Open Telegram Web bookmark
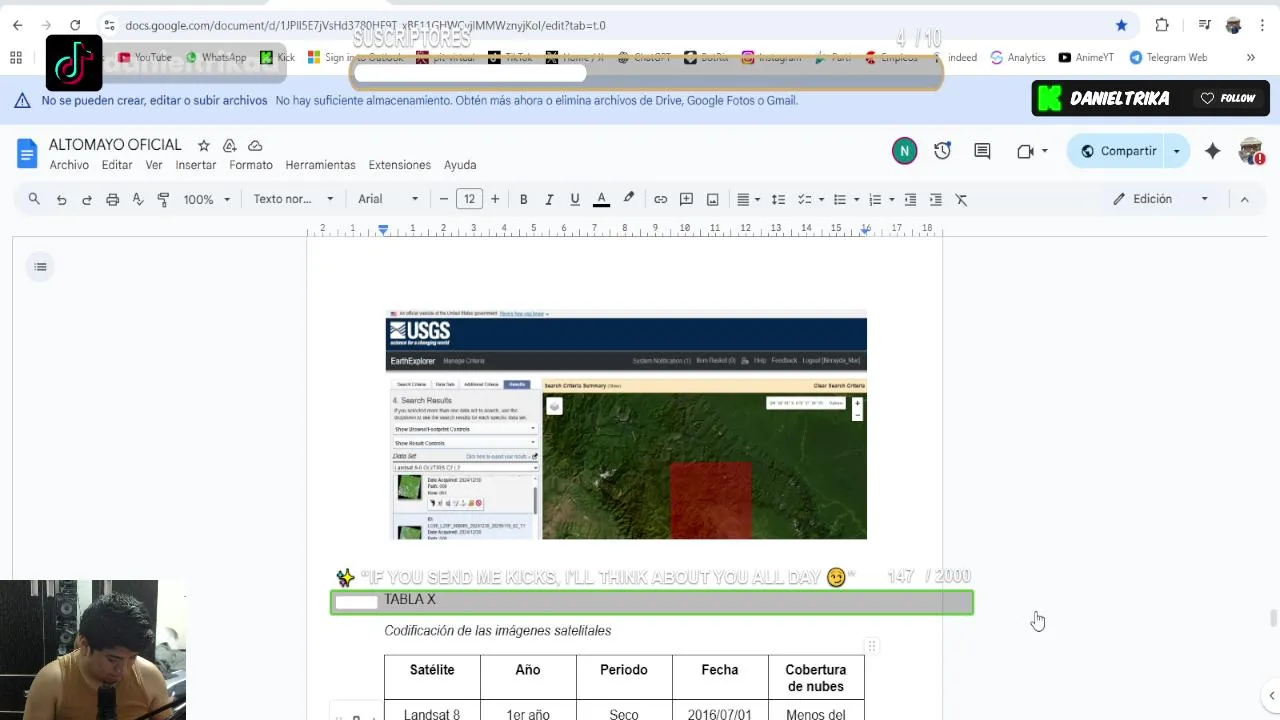The width and height of the screenshot is (1280, 720). click(1168, 57)
